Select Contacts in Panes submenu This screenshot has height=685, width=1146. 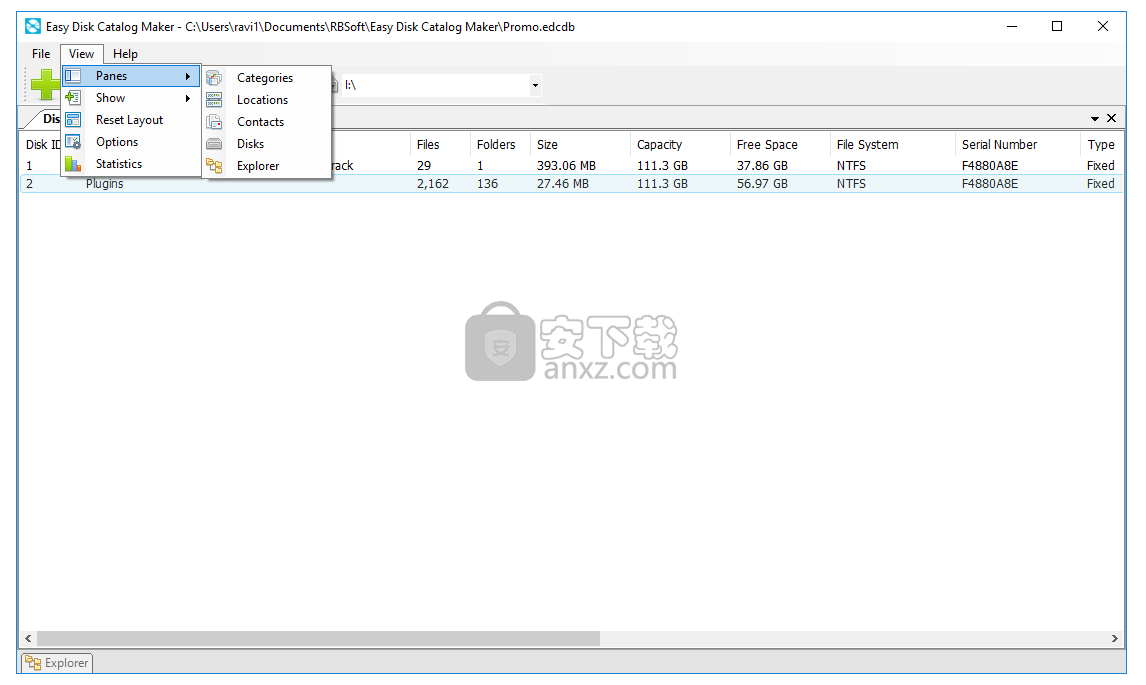pos(267,122)
